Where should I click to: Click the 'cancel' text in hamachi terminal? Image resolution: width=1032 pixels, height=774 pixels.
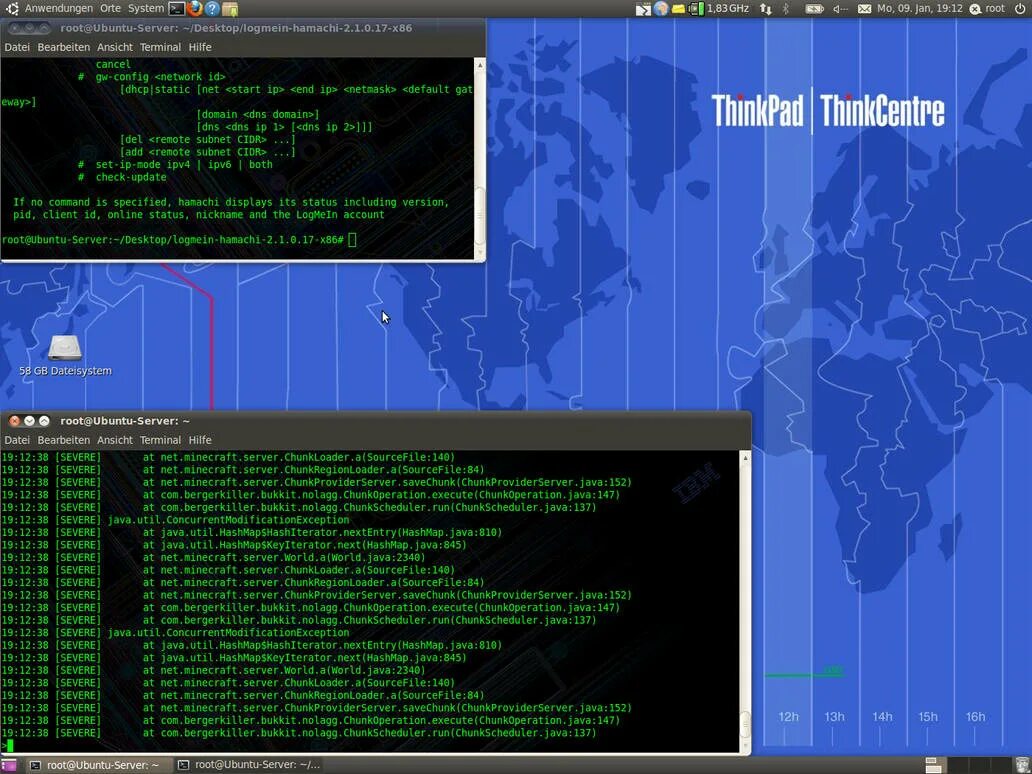click(113, 64)
